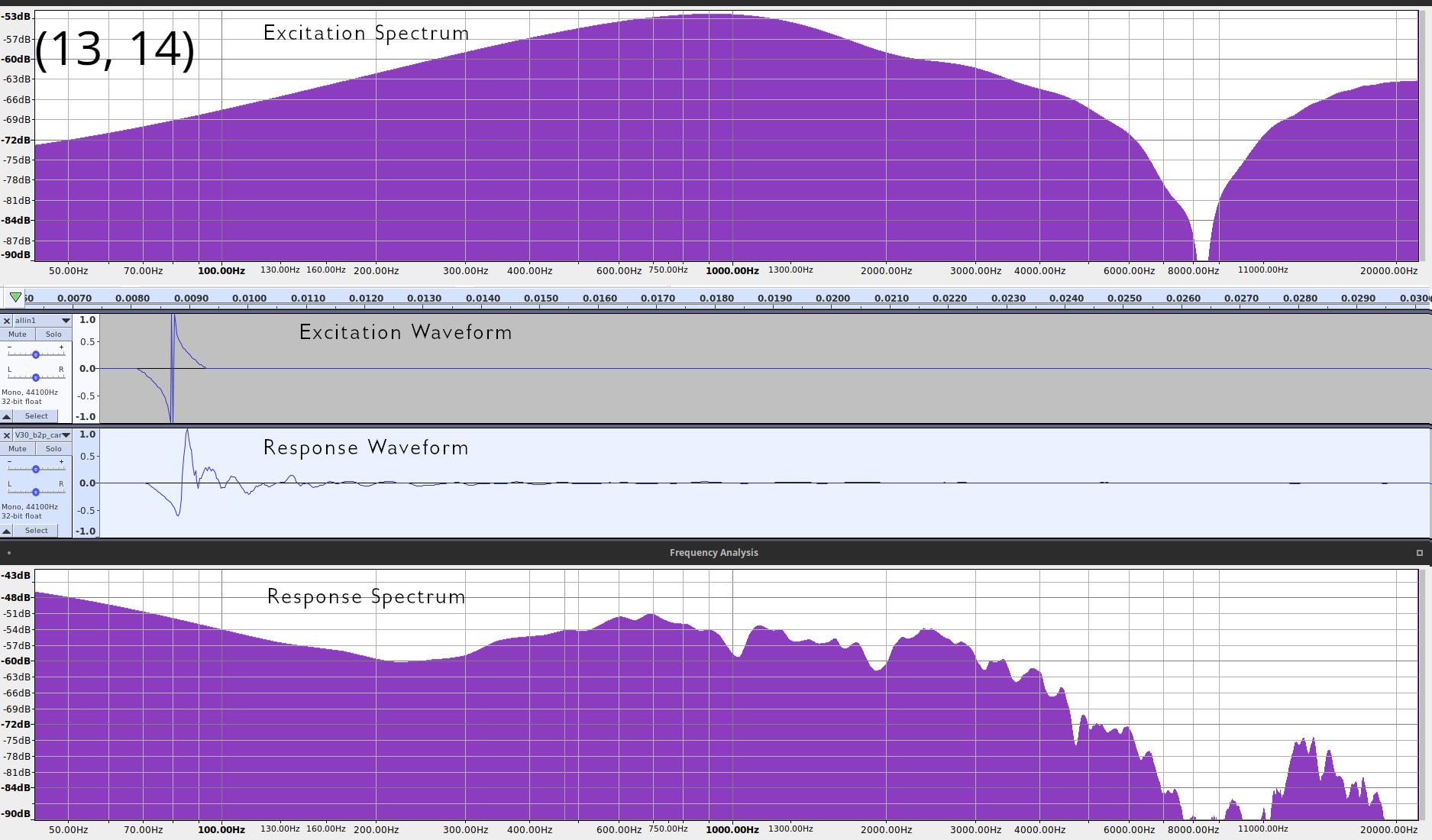Click the '-53dB' label on the upper spectrum
This screenshot has width=1432, height=840.
coord(16,17)
